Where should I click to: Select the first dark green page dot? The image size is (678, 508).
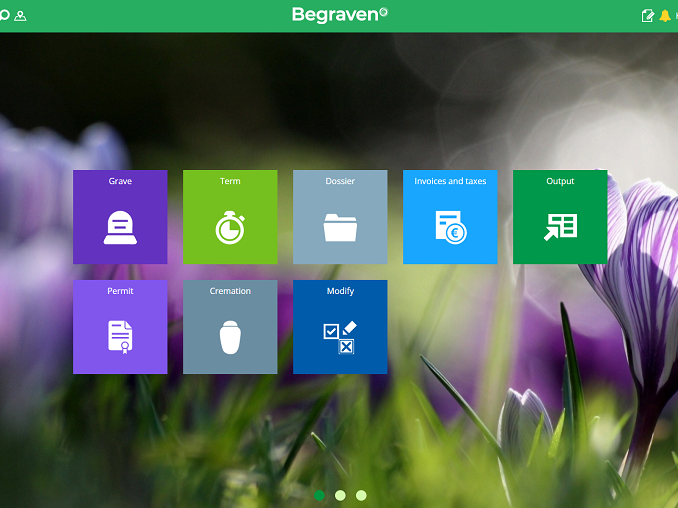[319, 495]
